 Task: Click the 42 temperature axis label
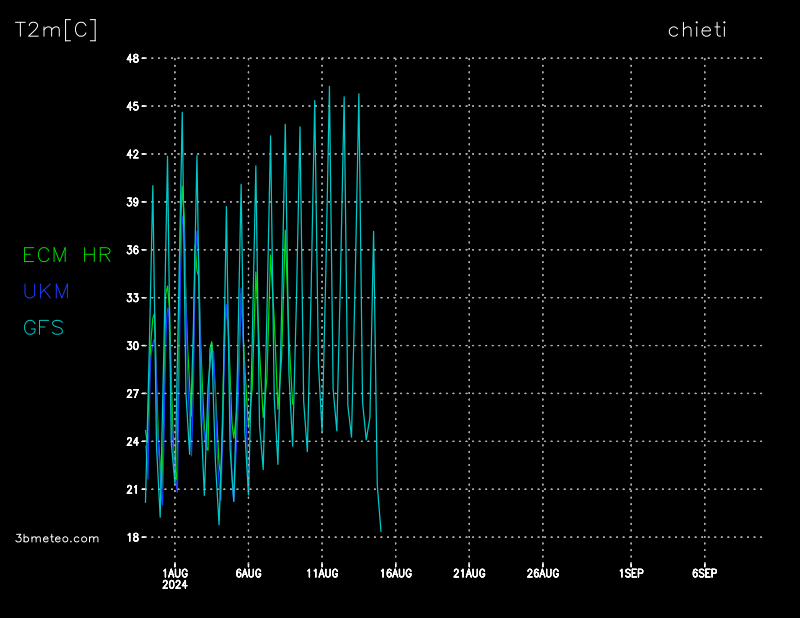[x=132, y=154]
